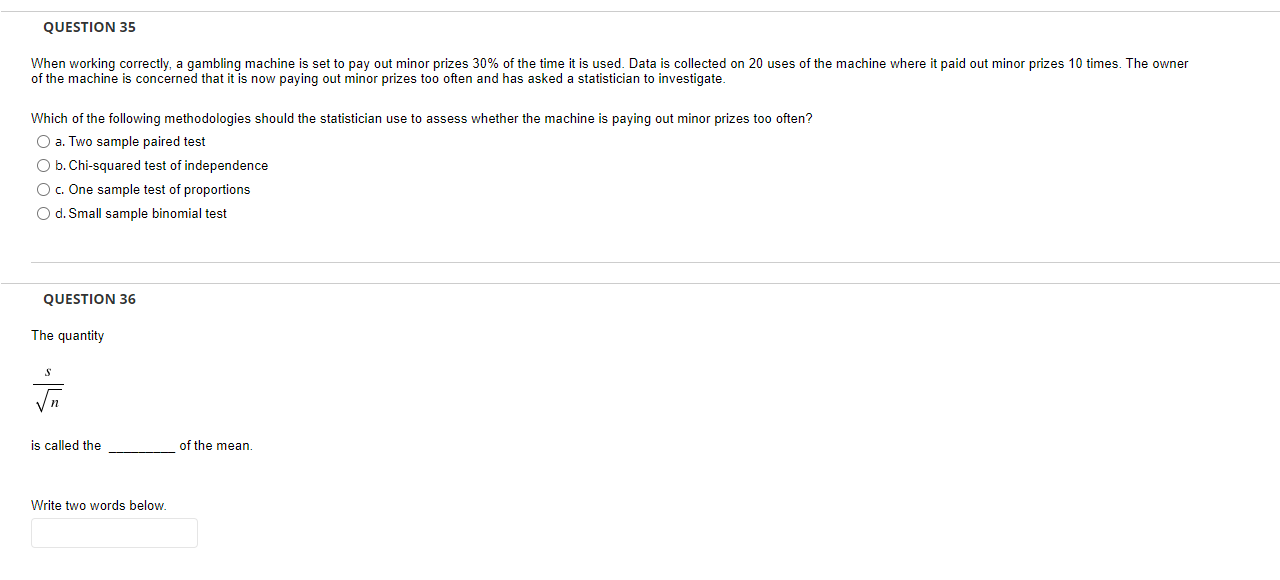Select answer a, Two sample paired test
Image resolution: width=1280 pixels, height=580 pixels.
click(x=43, y=141)
